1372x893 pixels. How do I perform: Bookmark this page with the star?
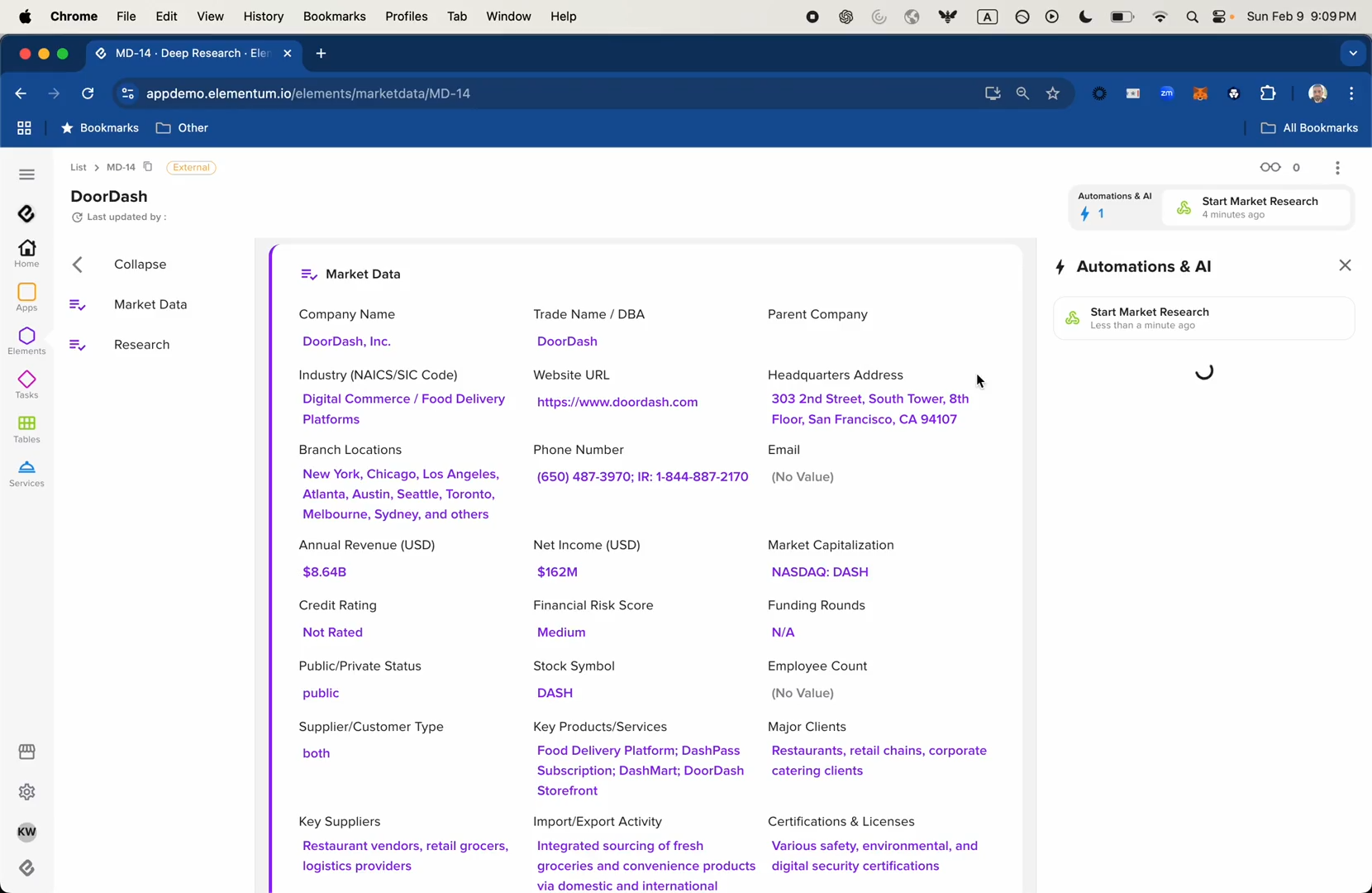(x=1052, y=93)
